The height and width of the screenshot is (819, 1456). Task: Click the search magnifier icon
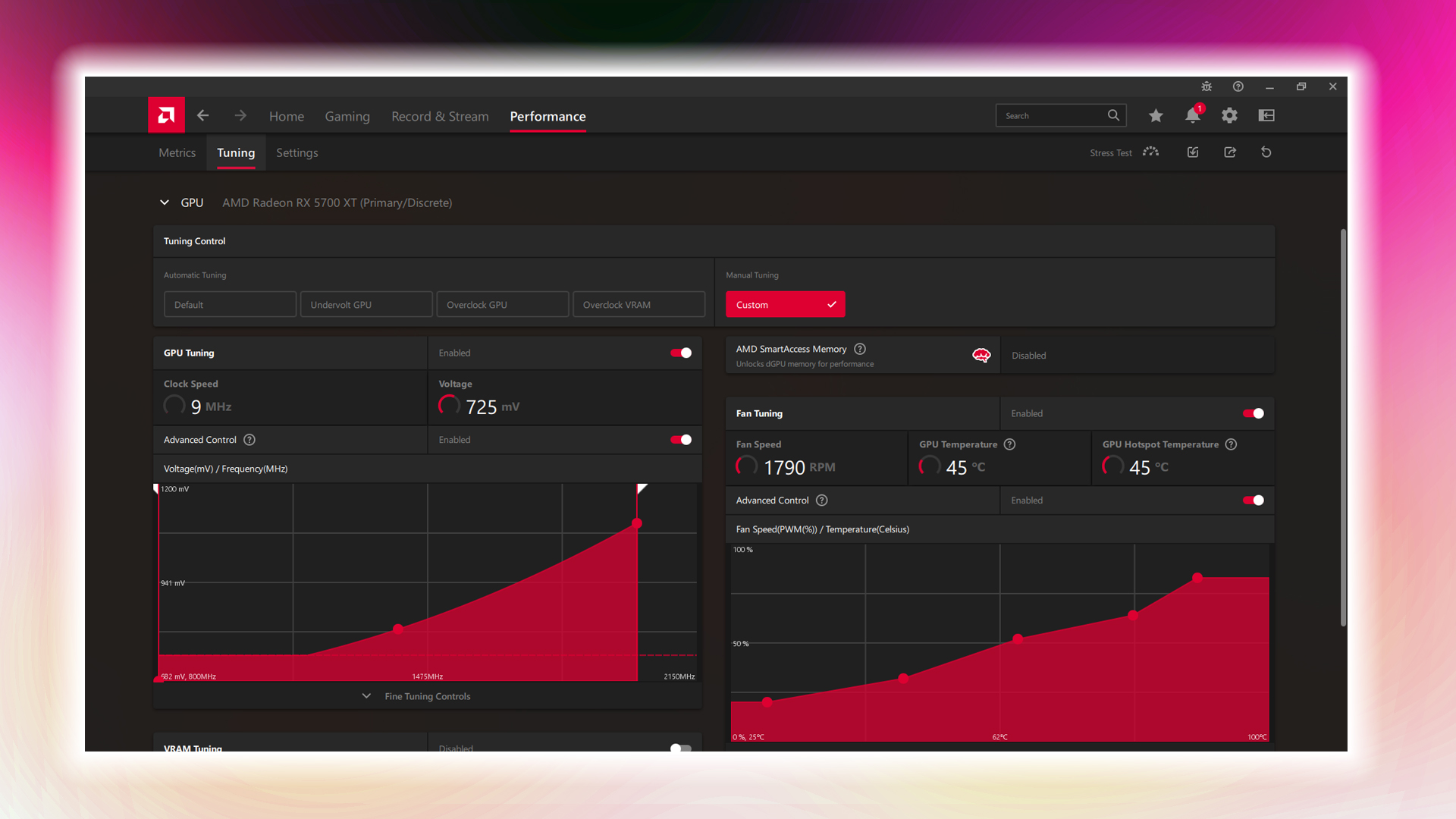1113,115
